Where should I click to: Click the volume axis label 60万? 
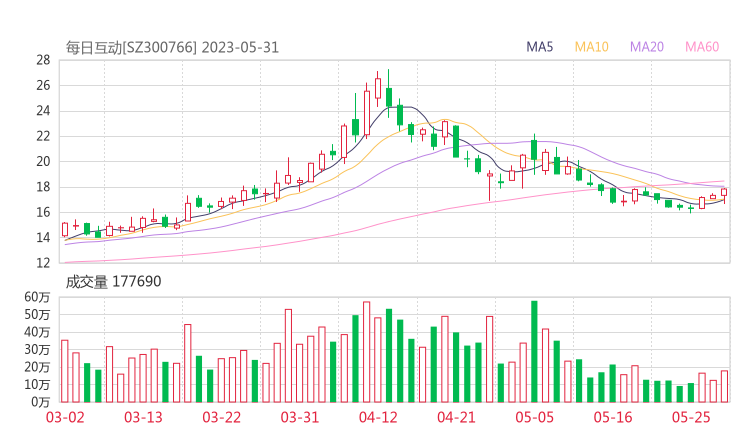pos(37,297)
